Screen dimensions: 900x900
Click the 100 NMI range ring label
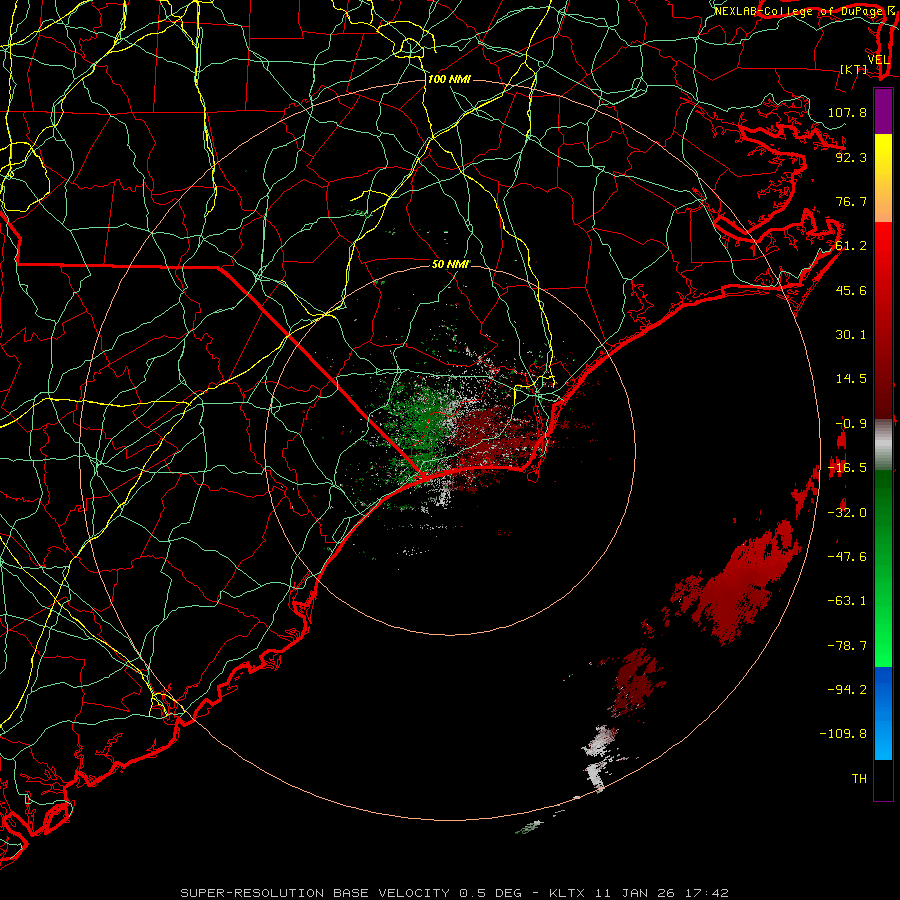[x=449, y=79]
